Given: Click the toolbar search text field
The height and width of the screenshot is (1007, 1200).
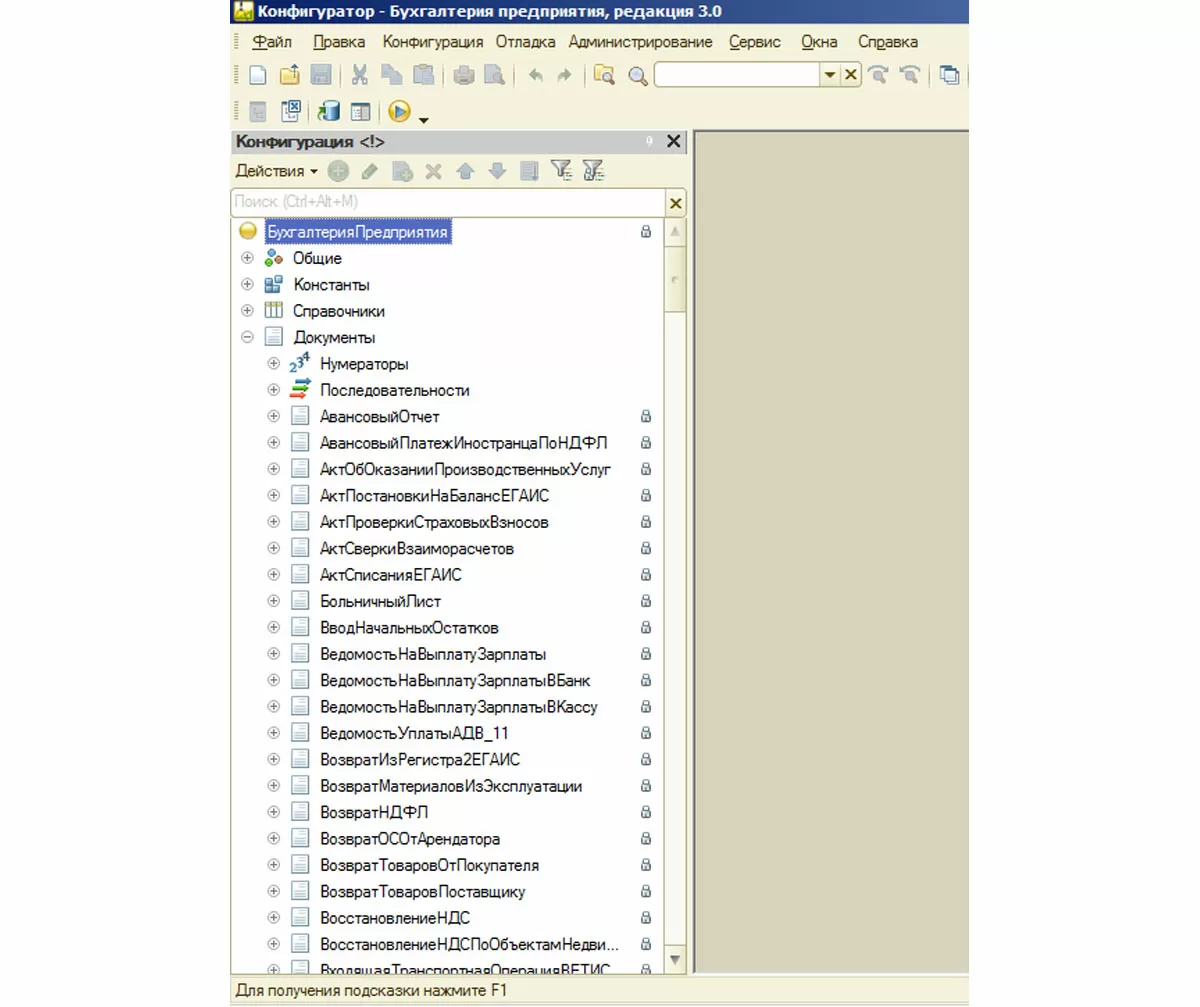Looking at the screenshot, I should tap(737, 75).
